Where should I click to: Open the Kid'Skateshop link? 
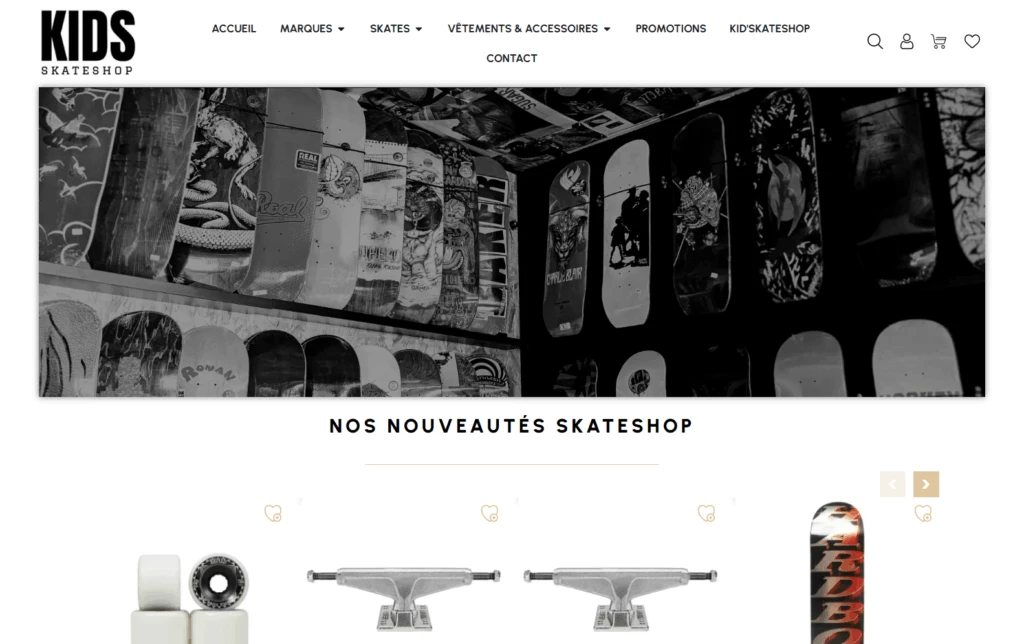pos(769,29)
